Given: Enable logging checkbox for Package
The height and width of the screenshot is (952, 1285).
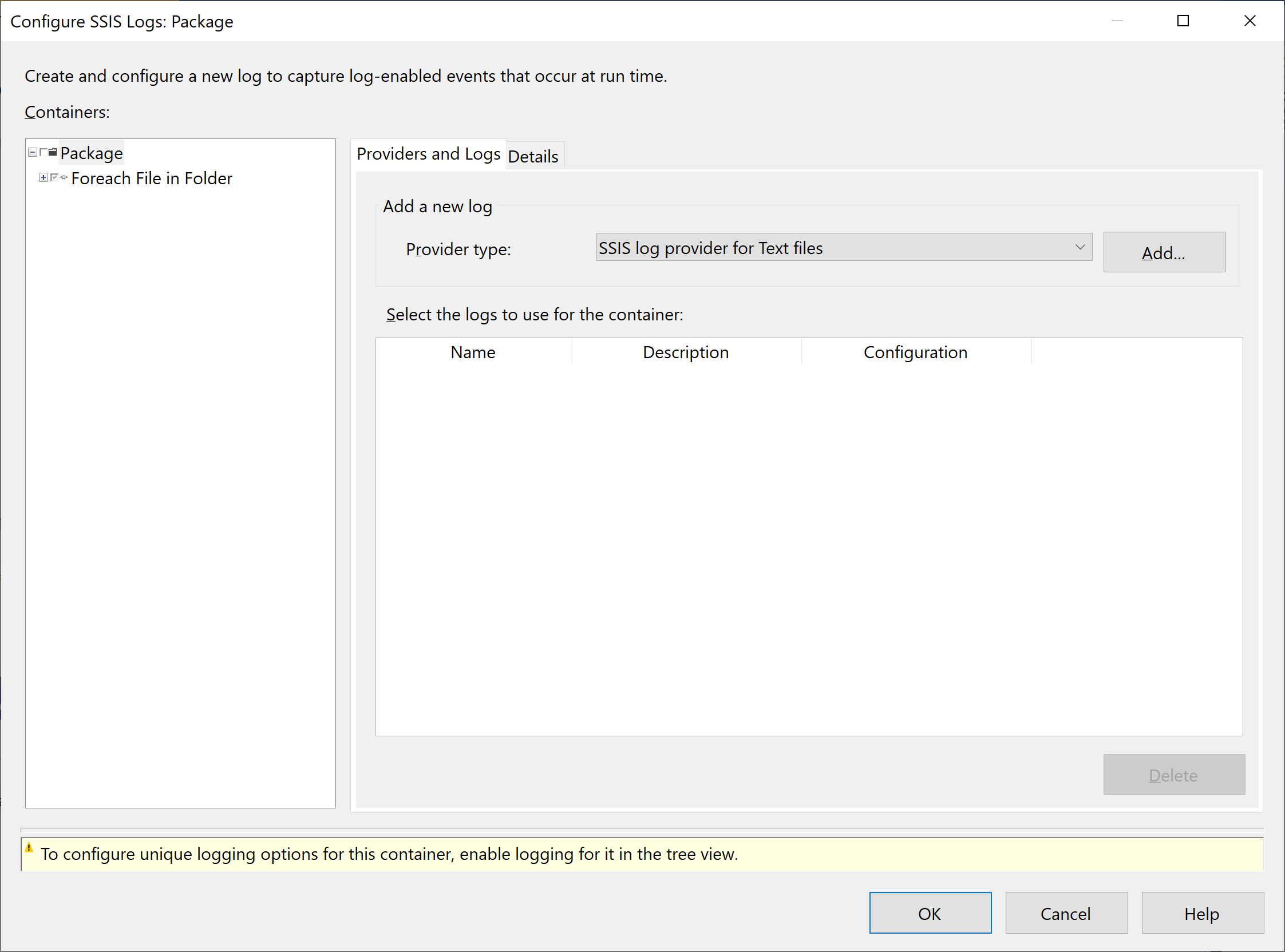Looking at the screenshot, I should click(44, 153).
